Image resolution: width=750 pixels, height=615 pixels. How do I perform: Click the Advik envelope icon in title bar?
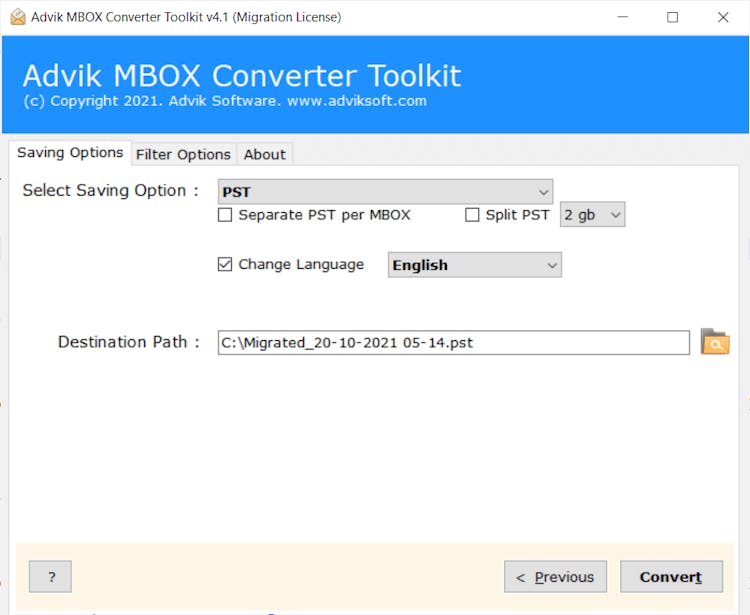pyautogui.click(x=17, y=17)
